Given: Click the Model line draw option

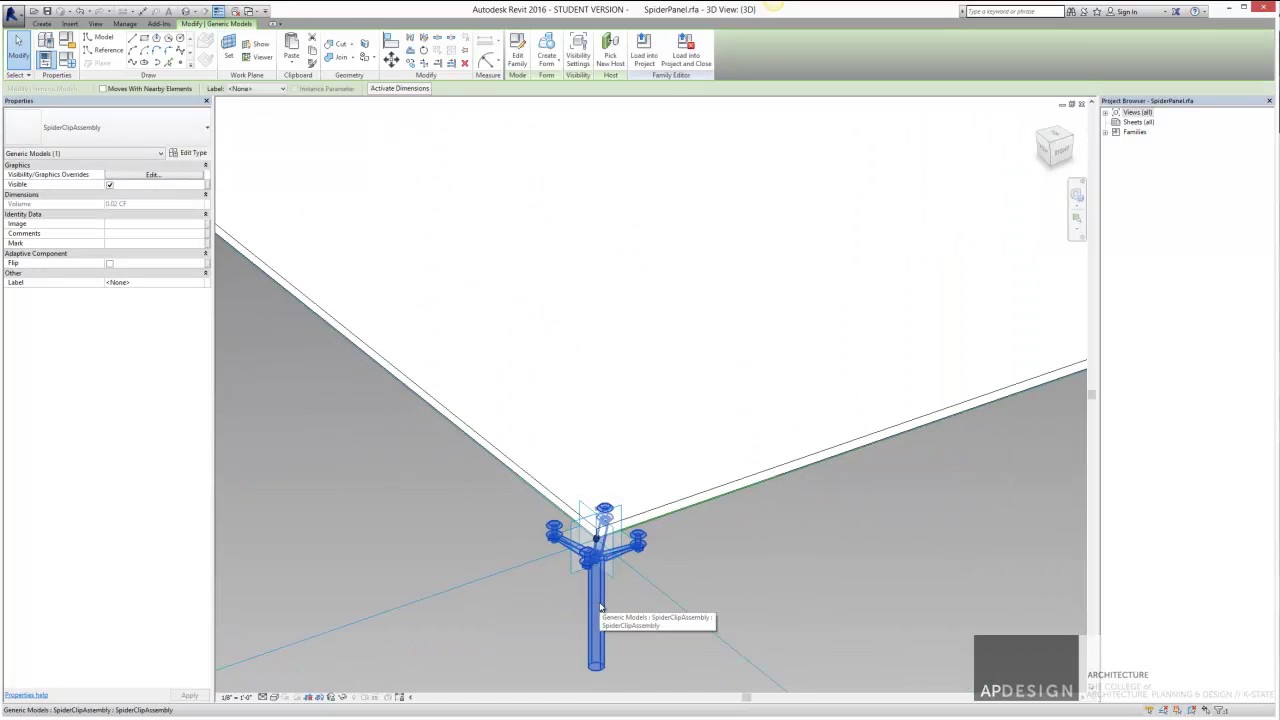Looking at the screenshot, I should pyautogui.click(x=98, y=37).
